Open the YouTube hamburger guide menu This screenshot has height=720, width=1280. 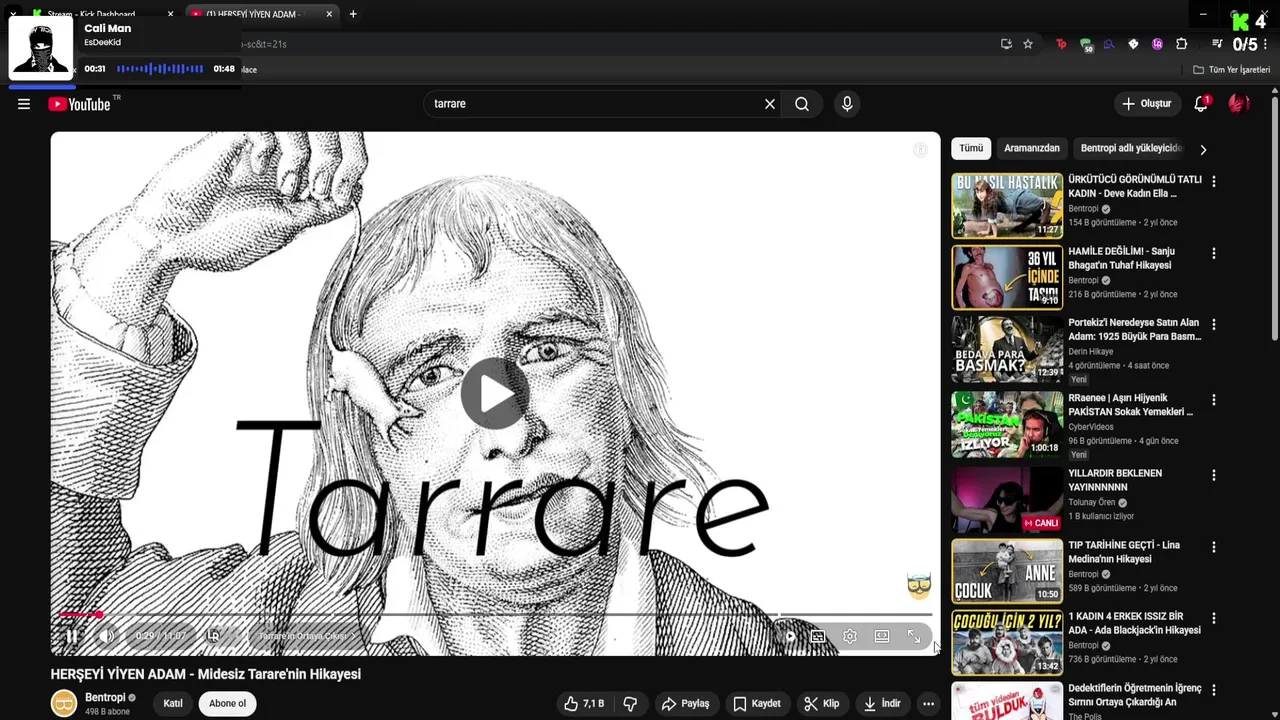tap(24, 104)
